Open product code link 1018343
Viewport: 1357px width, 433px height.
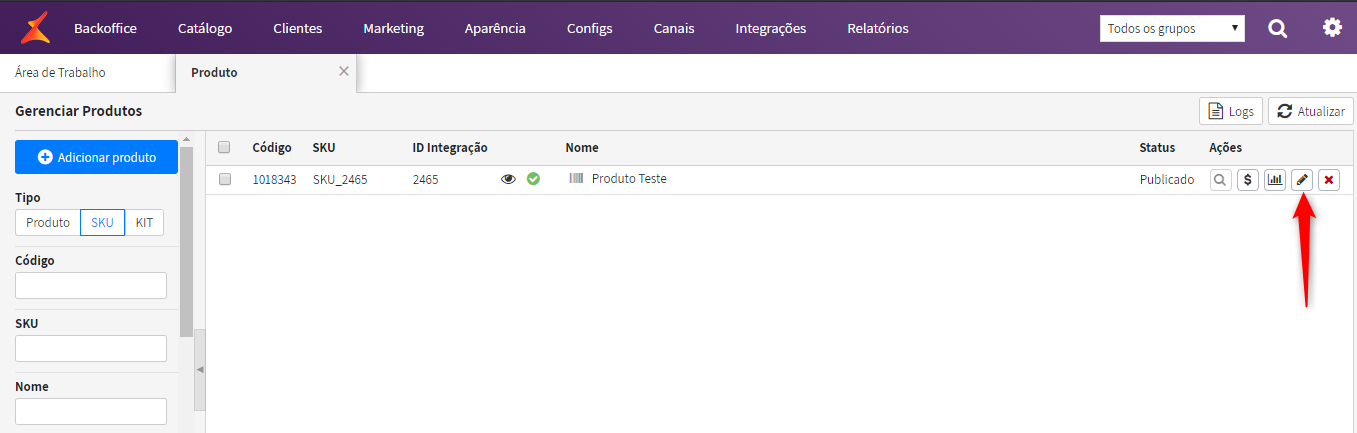pos(274,180)
